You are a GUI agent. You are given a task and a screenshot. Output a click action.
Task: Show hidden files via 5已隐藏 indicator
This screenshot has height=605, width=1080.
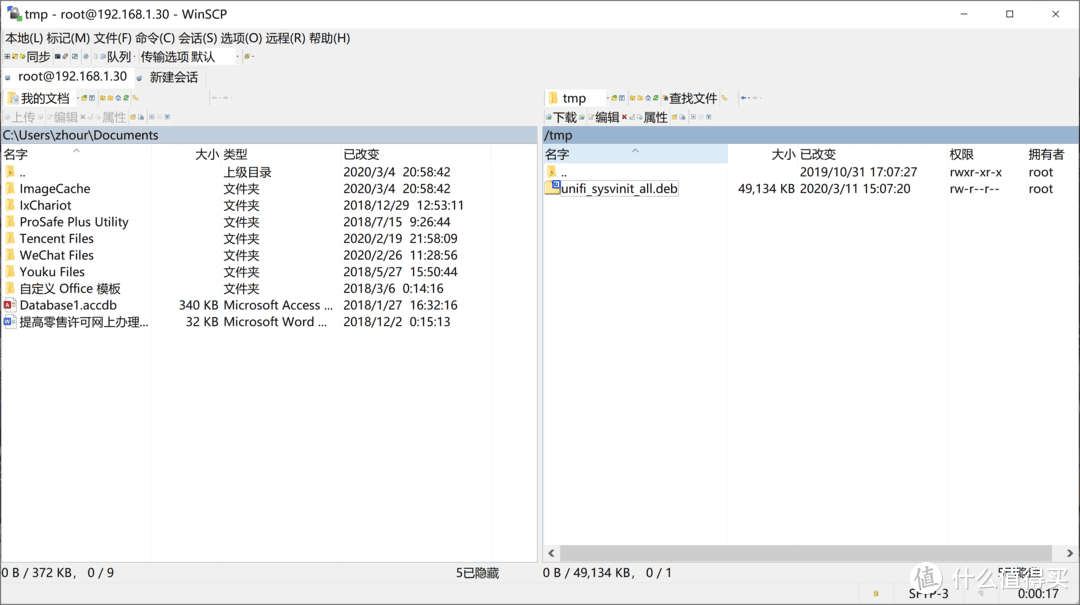click(x=478, y=572)
